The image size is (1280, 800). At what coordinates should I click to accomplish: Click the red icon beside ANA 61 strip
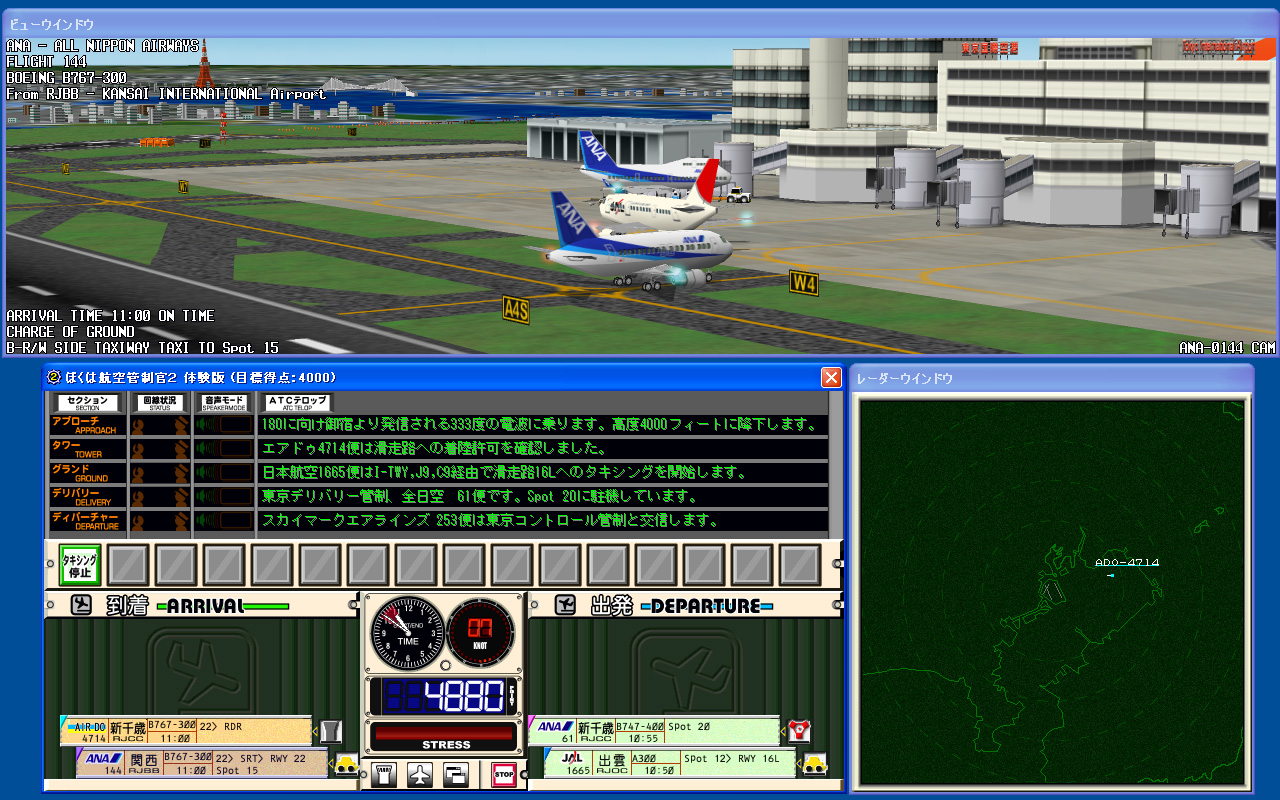pyautogui.click(x=799, y=731)
